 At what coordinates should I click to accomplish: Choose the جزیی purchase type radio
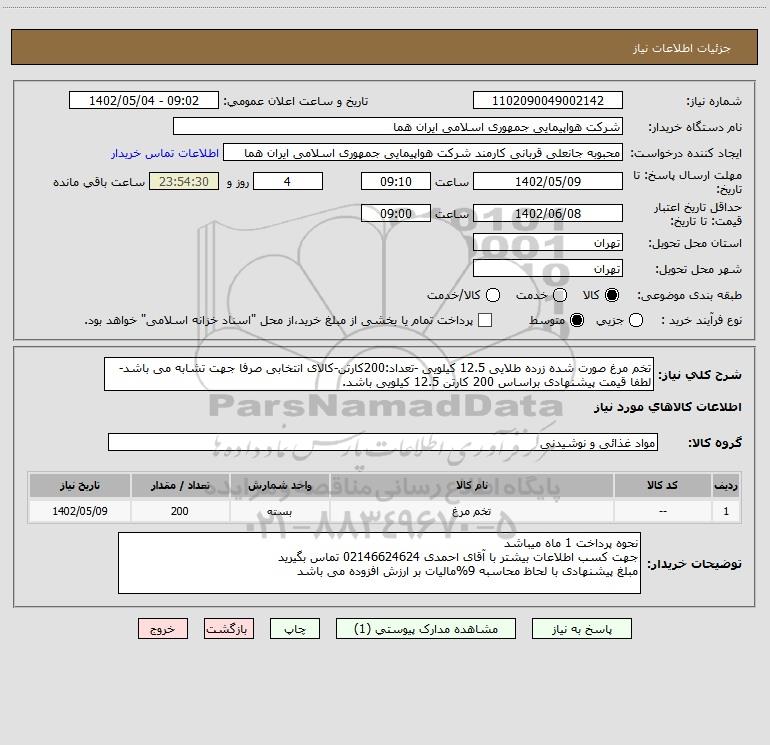point(635,321)
